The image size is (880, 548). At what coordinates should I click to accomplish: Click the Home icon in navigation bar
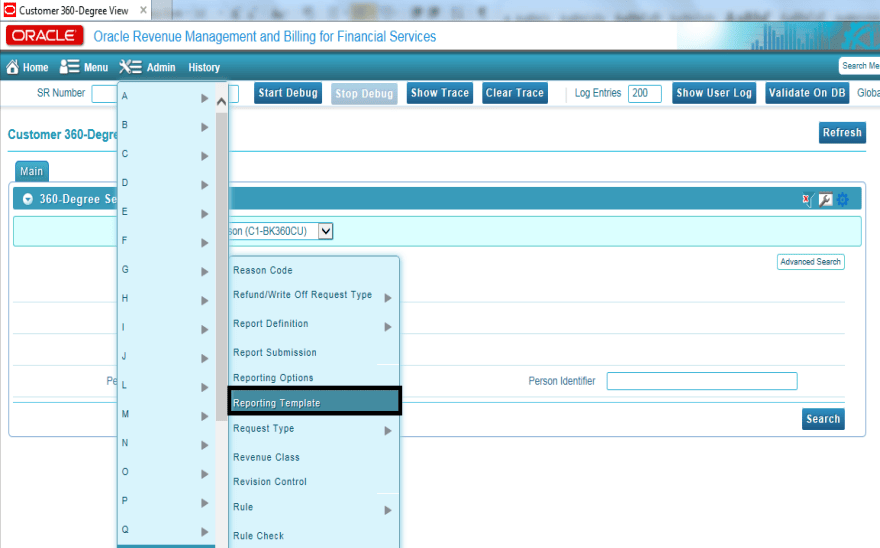click(13, 67)
